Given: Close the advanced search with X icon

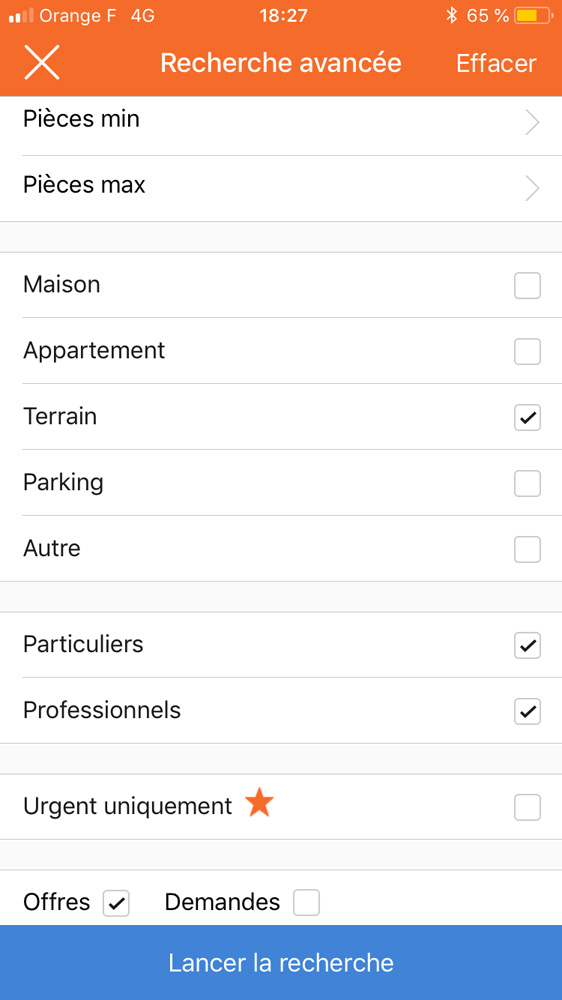Looking at the screenshot, I should click(42, 62).
